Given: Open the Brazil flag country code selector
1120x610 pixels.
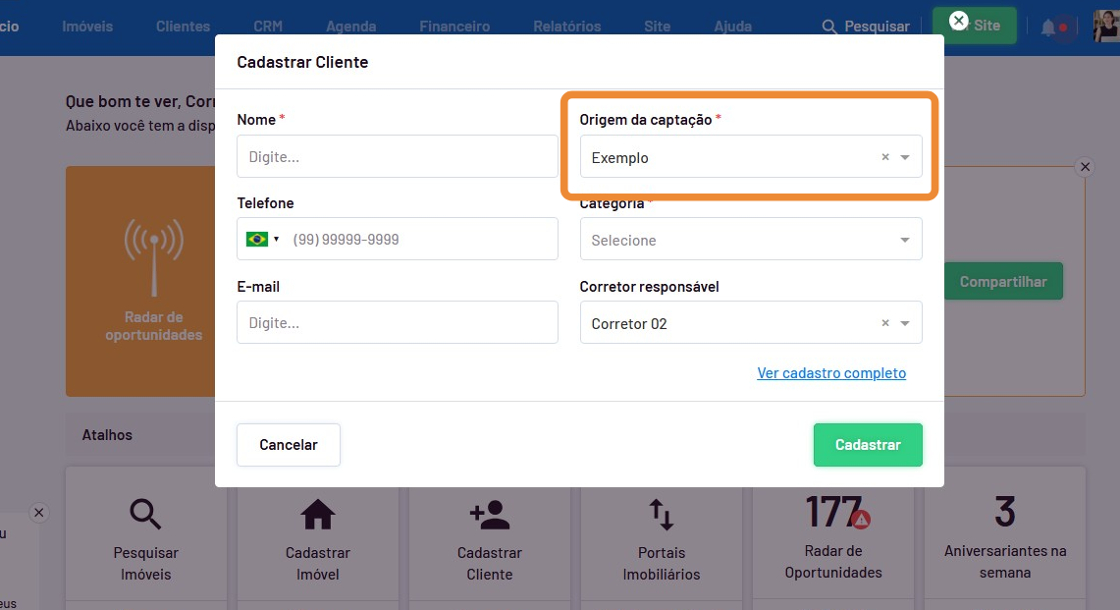Looking at the screenshot, I should tap(263, 240).
